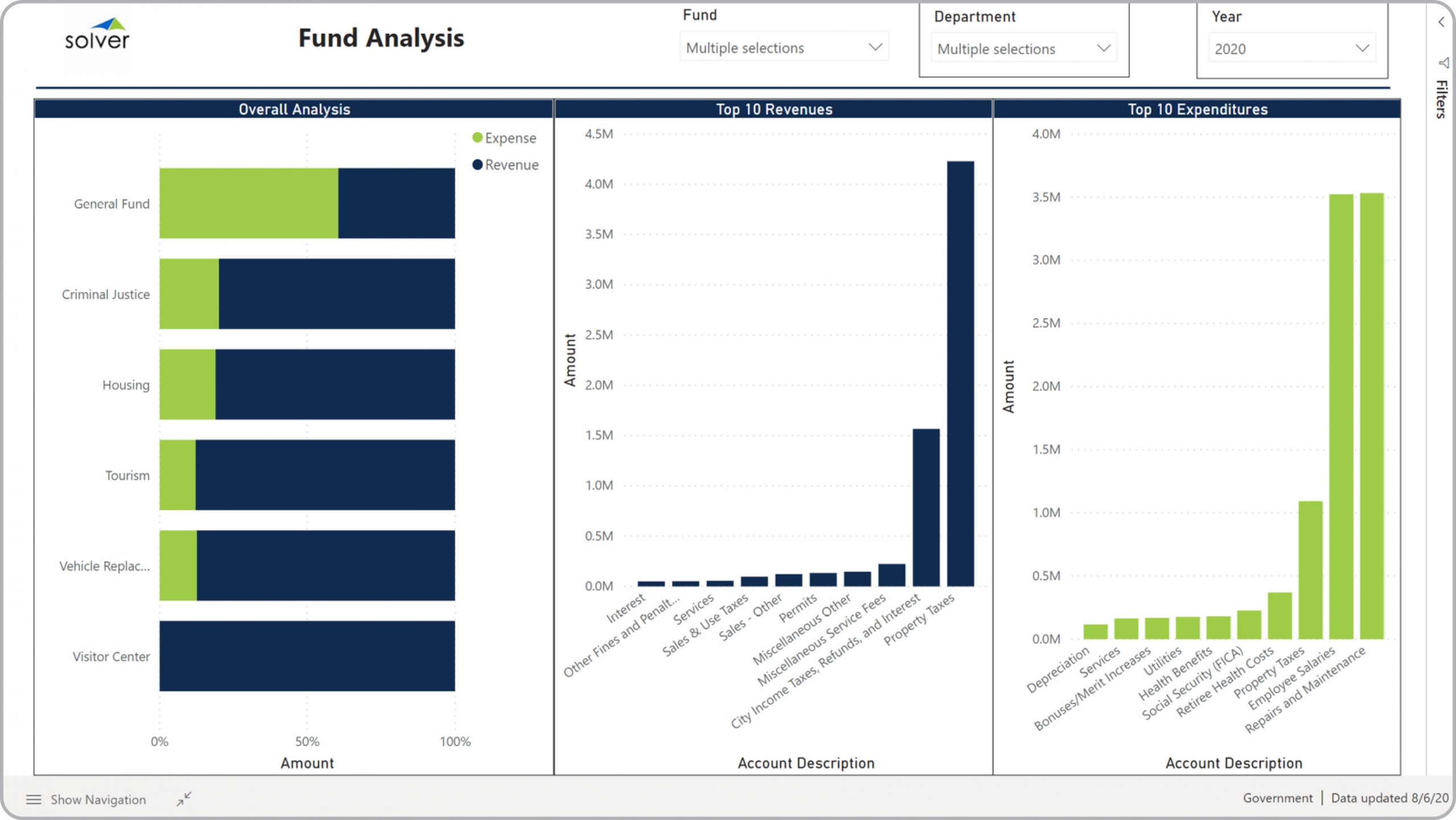This screenshot has width=1456, height=820.
Task: Click the Solver logo
Action: (97, 35)
